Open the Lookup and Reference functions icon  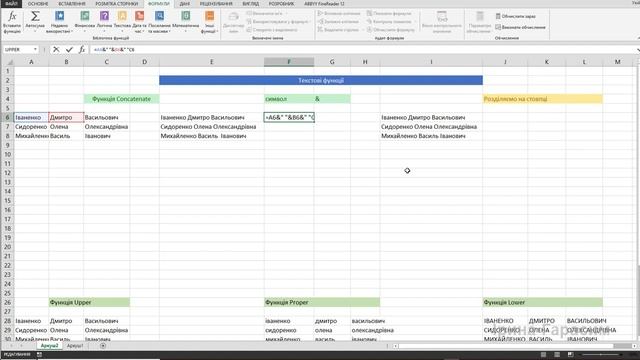tap(159, 16)
